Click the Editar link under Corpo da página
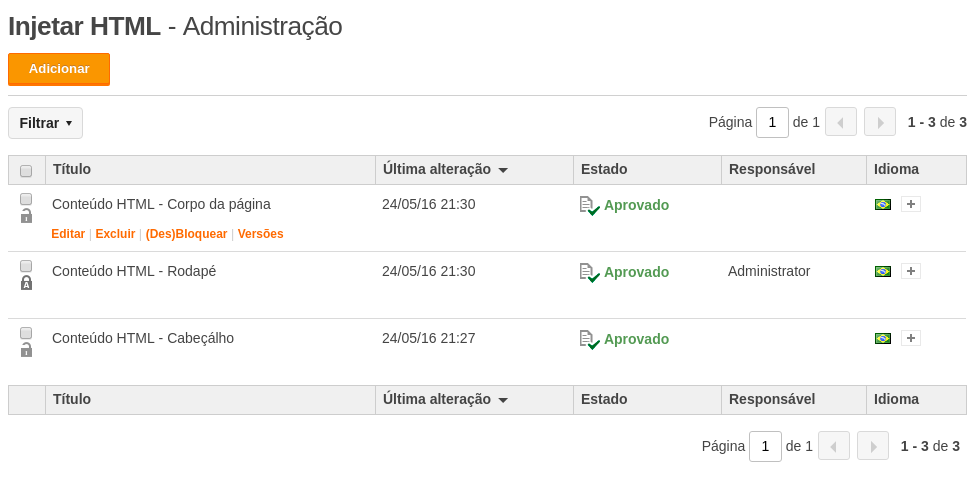This screenshot has width=975, height=487. click(68, 234)
